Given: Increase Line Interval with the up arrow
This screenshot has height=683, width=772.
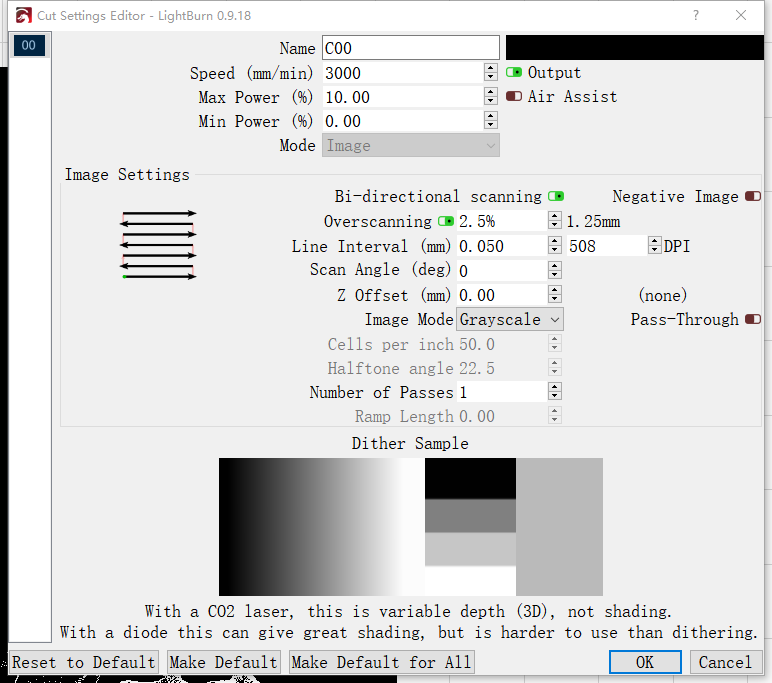Looking at the screenshot, I should pos(555,241).
